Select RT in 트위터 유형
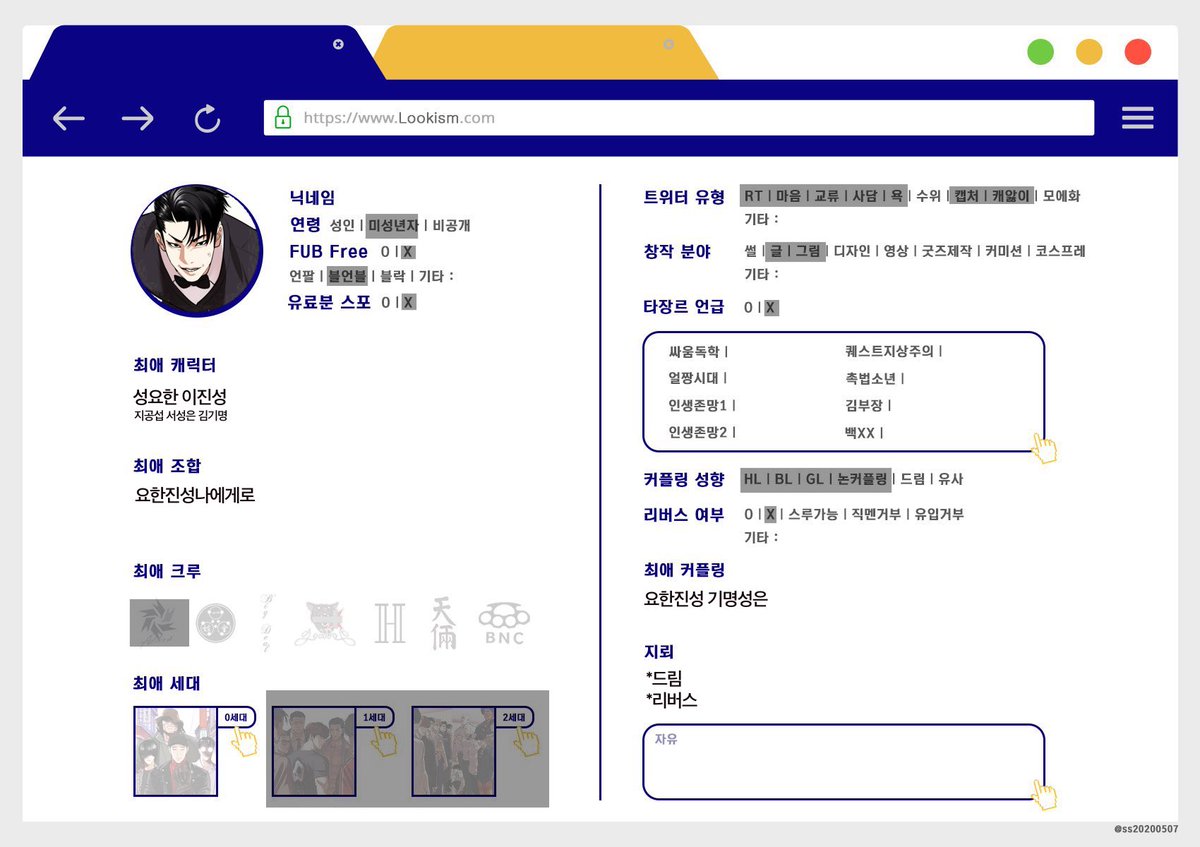Screen dimensions: 1200x847 pyautogui.click(x=753, y=196)
